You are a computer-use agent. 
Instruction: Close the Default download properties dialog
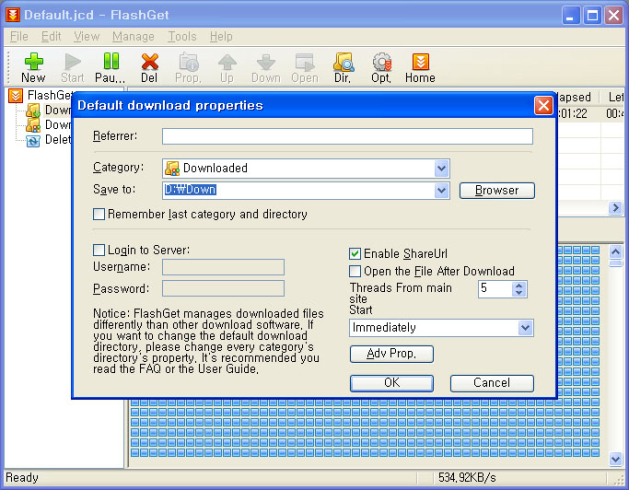[x=544, y=106]
